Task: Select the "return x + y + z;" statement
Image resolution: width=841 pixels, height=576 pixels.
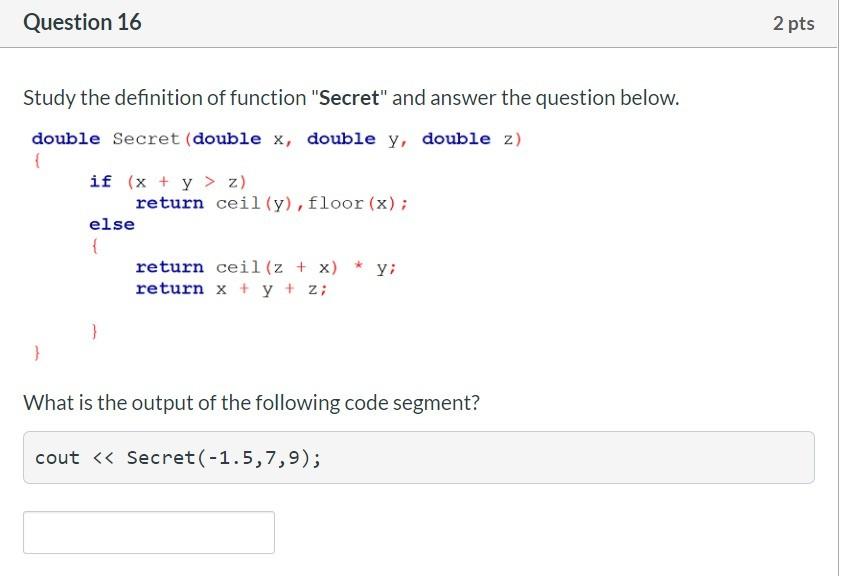Action: tap(231, 289)
